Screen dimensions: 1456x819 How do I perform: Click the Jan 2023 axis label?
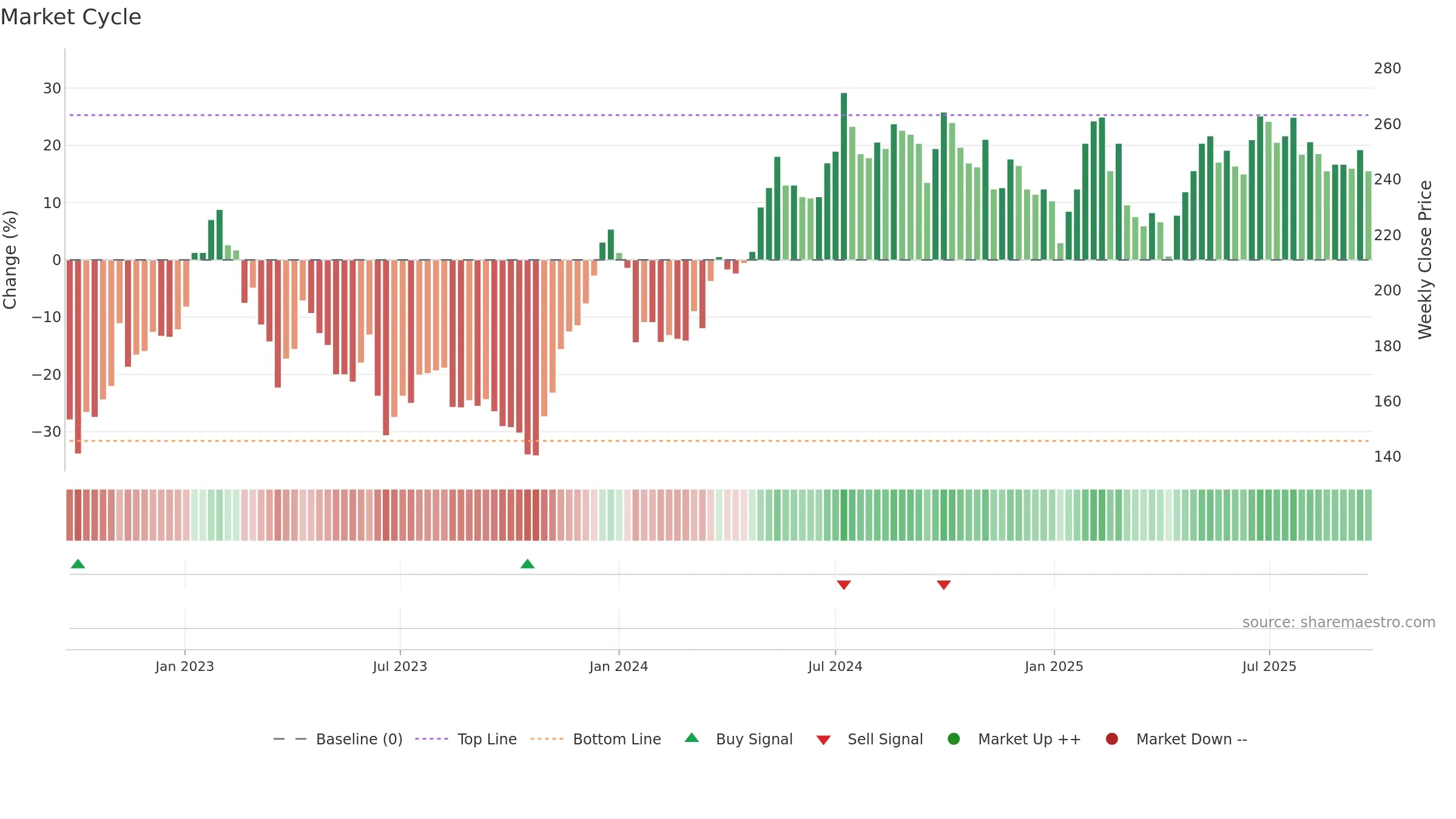click(184, 666)
